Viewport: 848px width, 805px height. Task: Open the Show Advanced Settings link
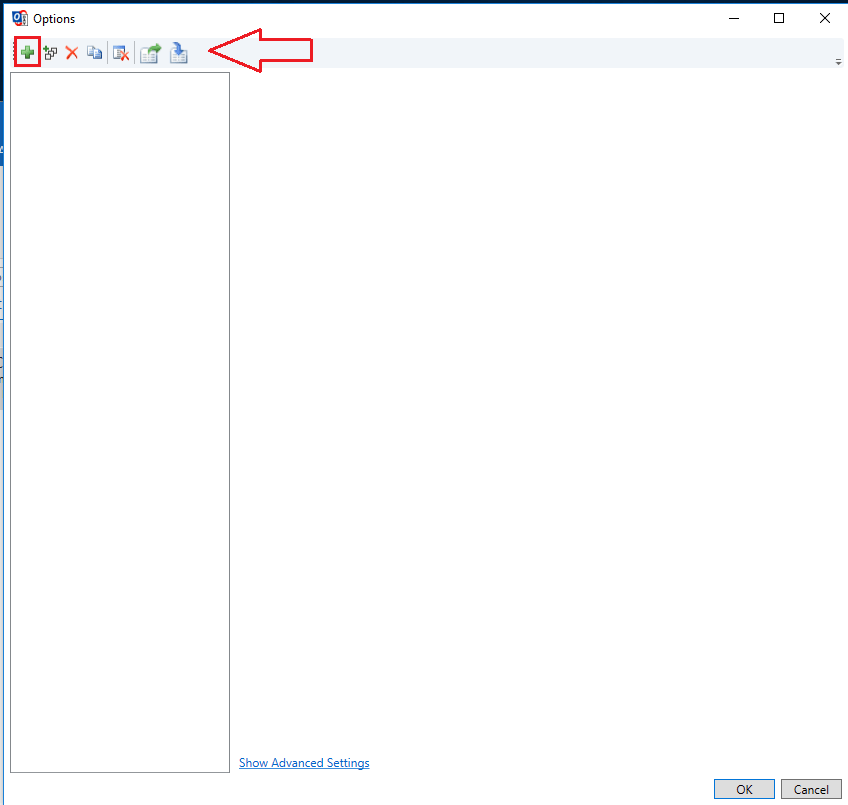pos(304,762)
